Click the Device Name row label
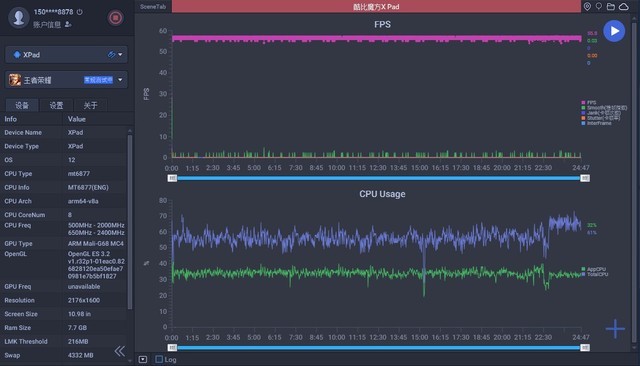Screen dimensions: 640x366 click(x=23, y=132)
